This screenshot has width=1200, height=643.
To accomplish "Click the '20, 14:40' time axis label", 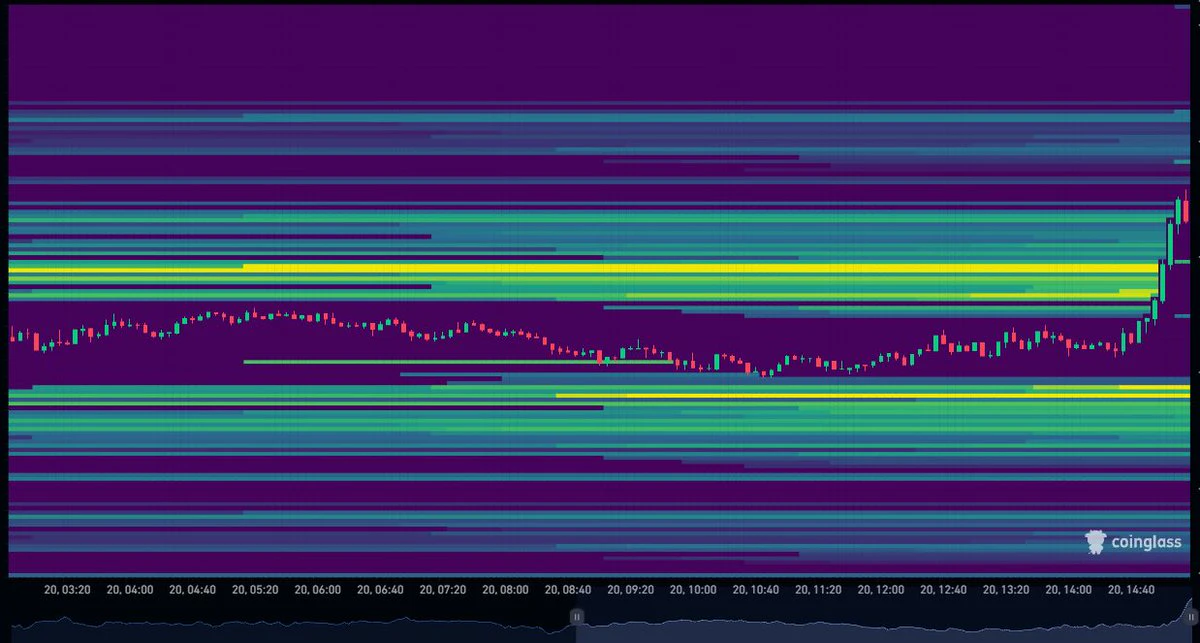I will (x=1133, y=590).
